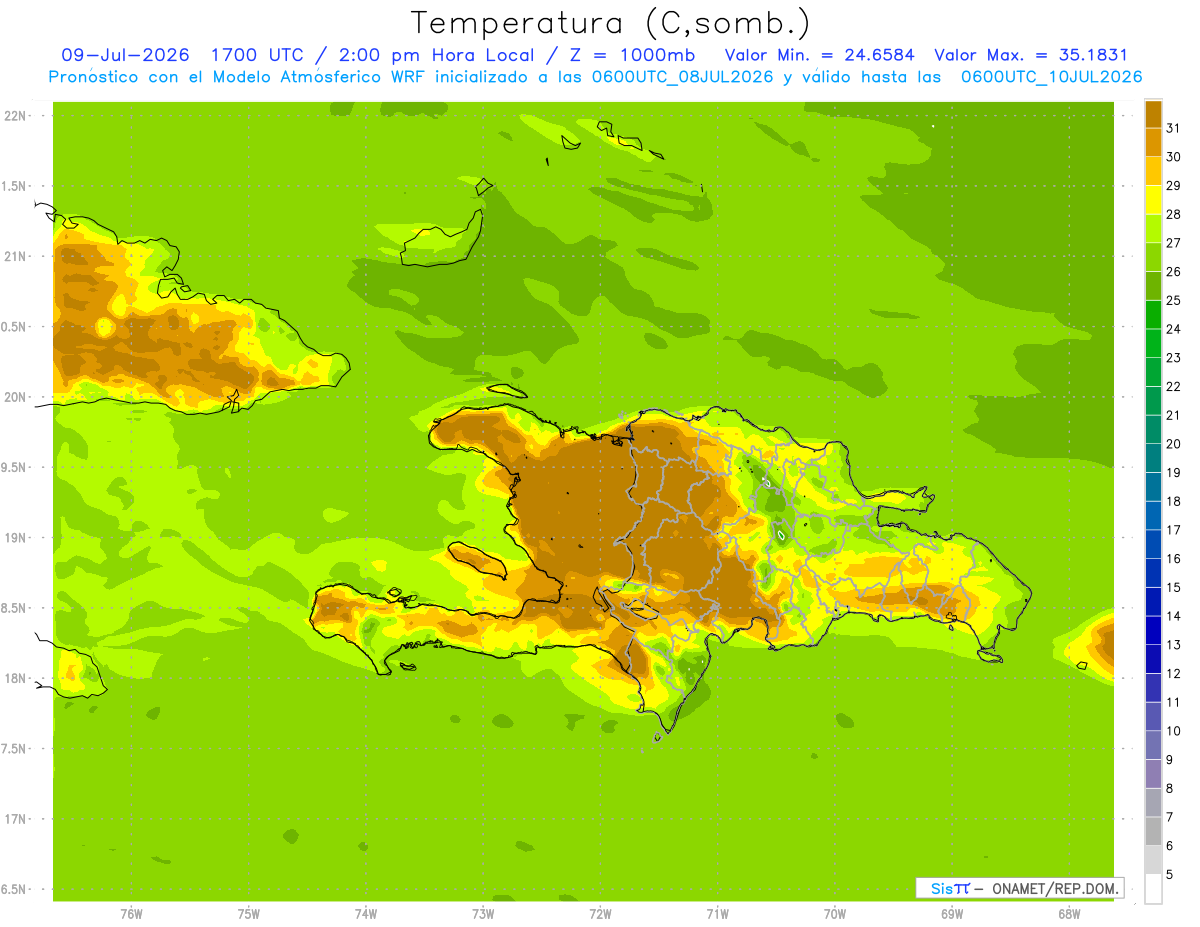Image resolution: width=1200 pixels, height=927 pixels.
Task: Click legend value "22"
Action: (x=1173, y=387)
